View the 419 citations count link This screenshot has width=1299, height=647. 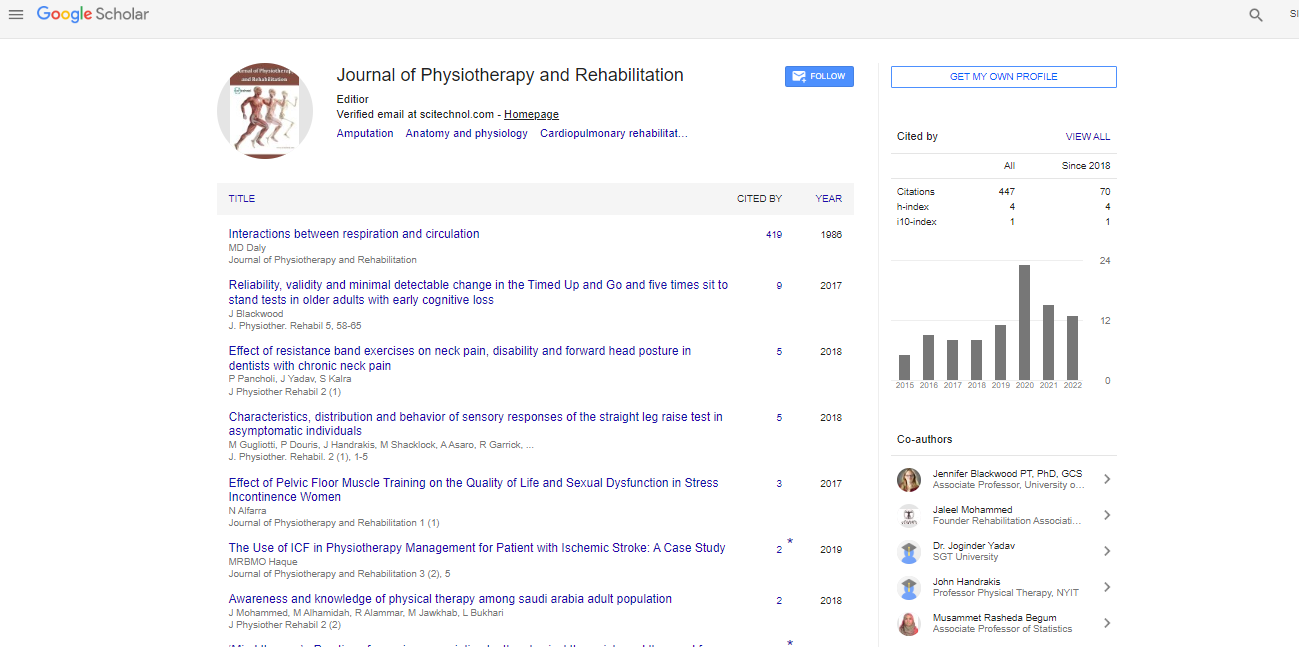(x=774, y=235)
